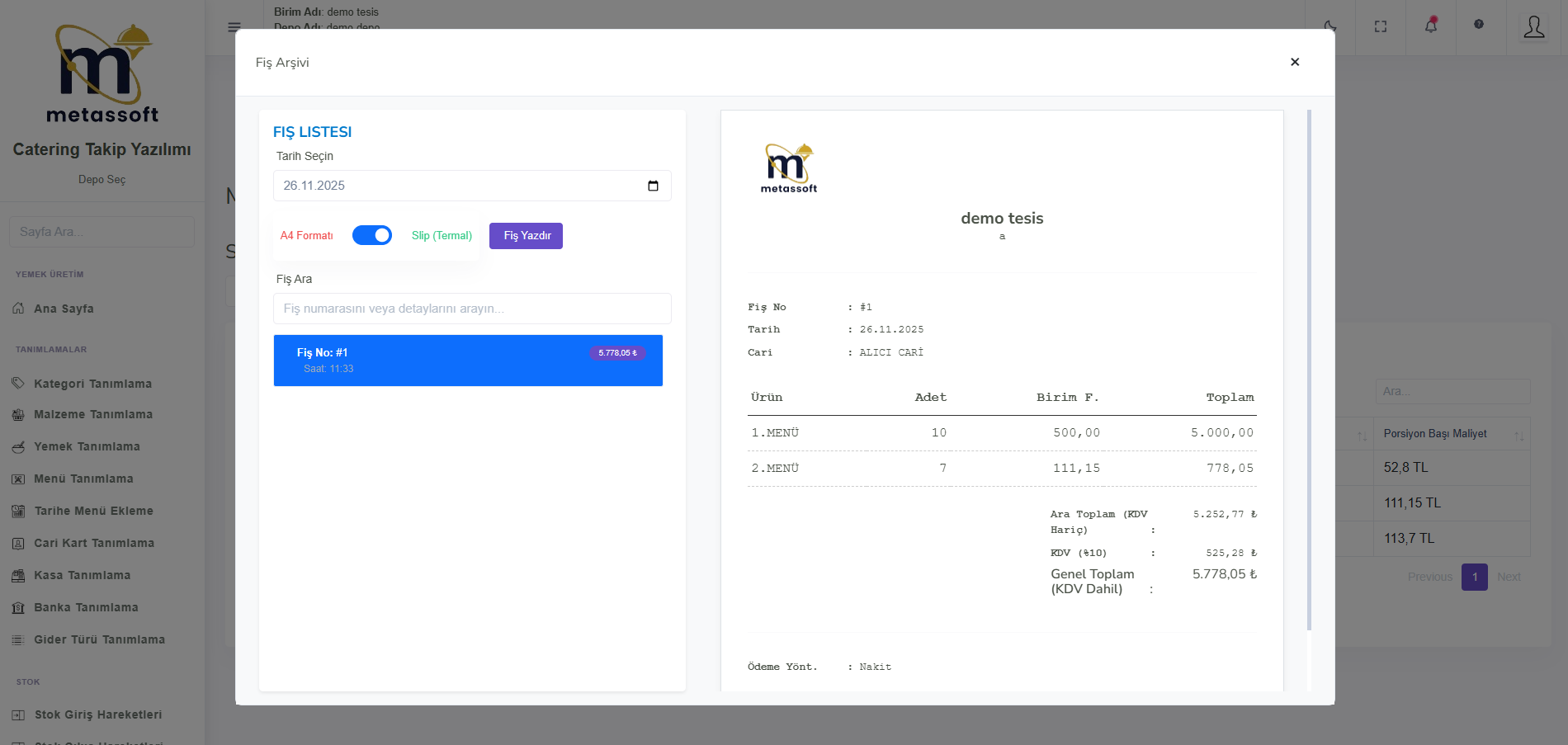Close the Fiş Arşivi dialog

click(x=1294, y=62)
